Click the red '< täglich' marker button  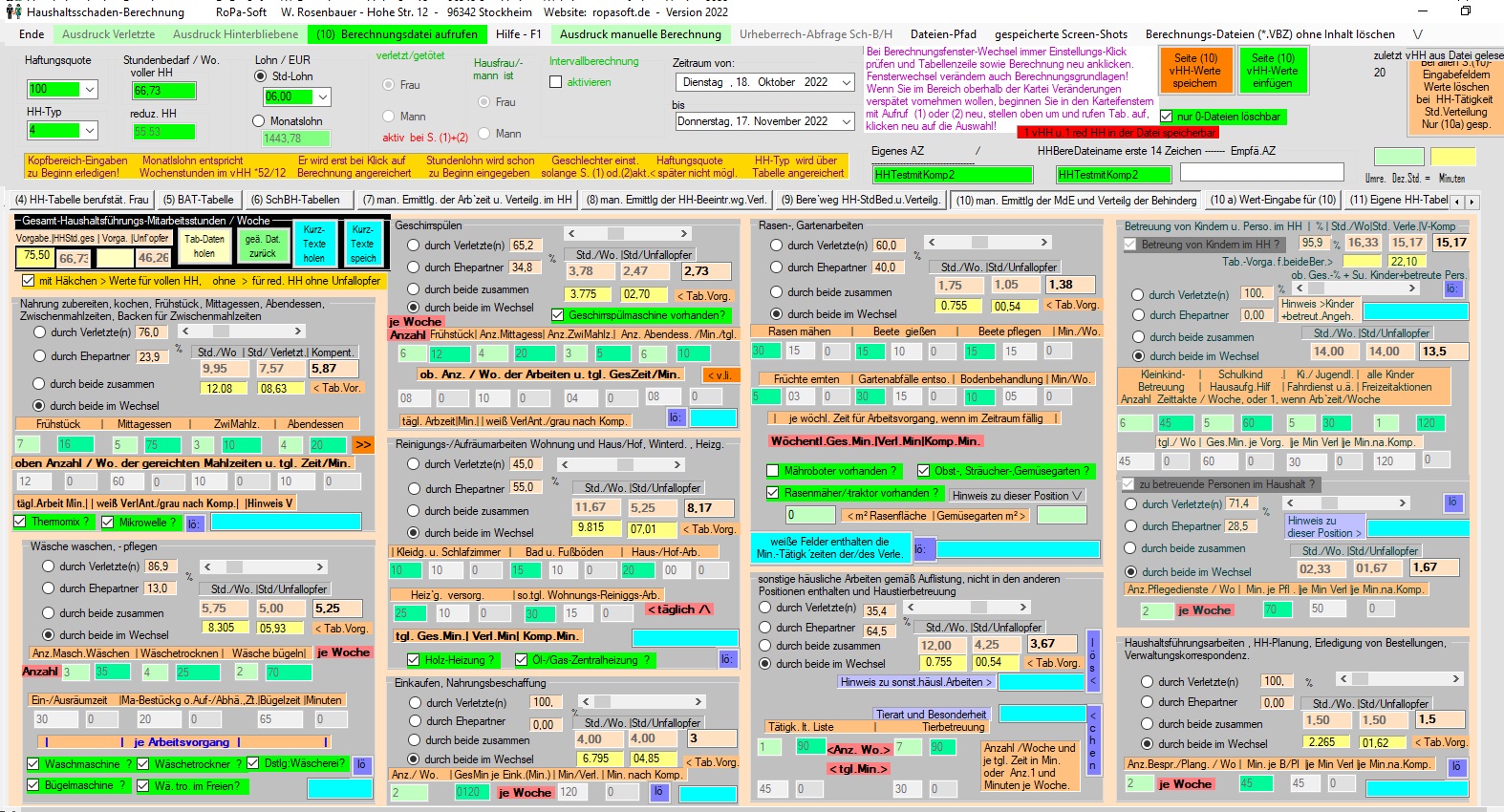pos(678,609)
